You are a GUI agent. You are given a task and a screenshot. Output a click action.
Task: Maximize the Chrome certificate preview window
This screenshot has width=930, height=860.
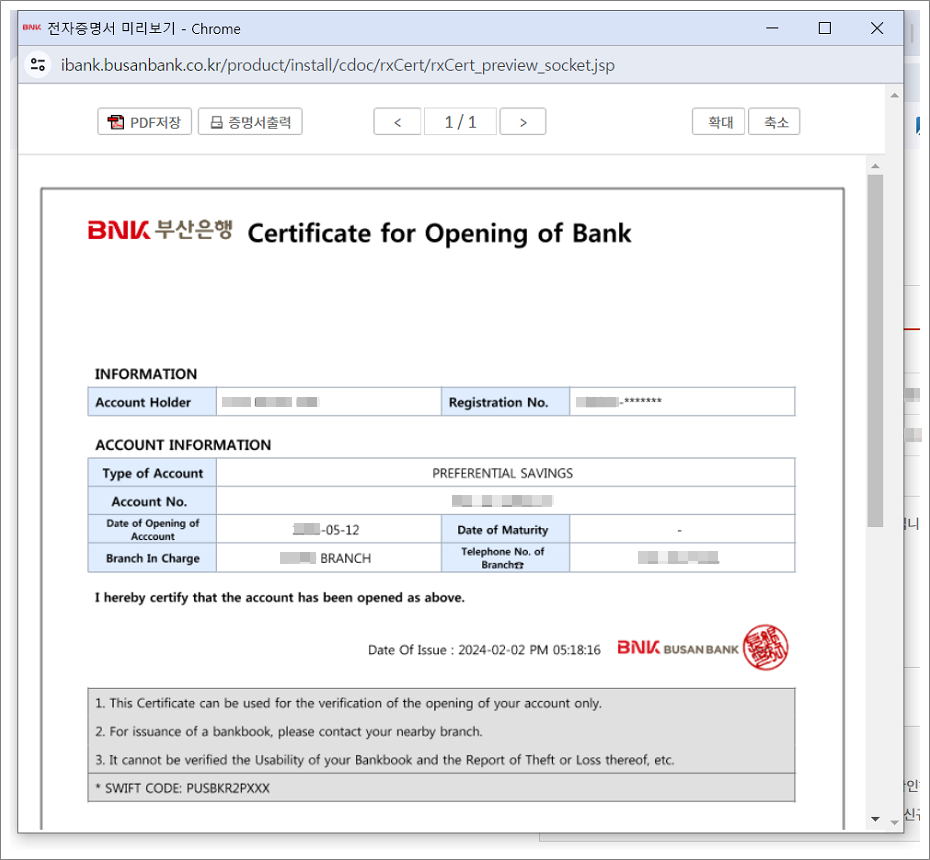tap(824, 28)
